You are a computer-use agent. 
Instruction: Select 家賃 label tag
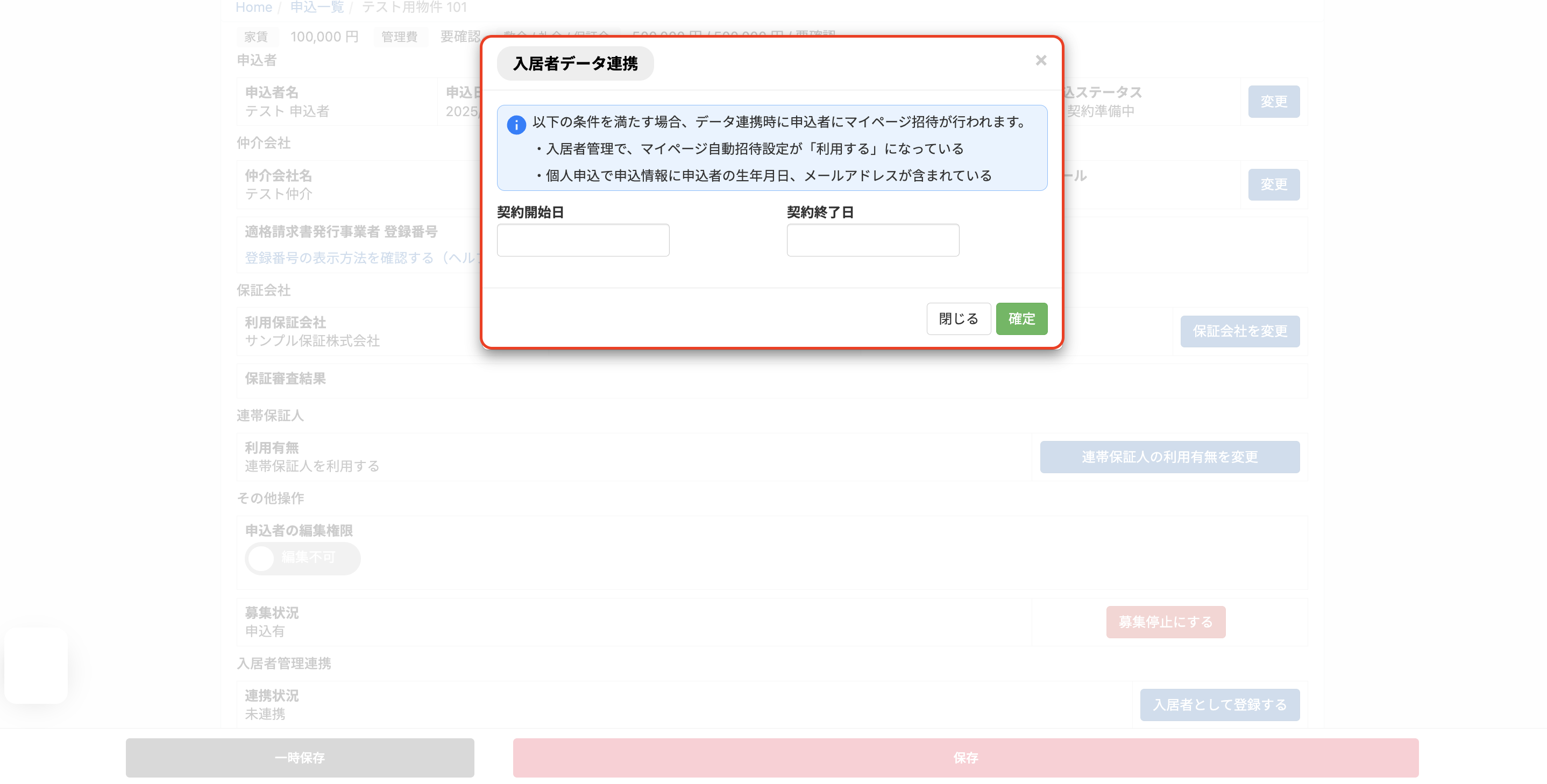coord(257,37)
